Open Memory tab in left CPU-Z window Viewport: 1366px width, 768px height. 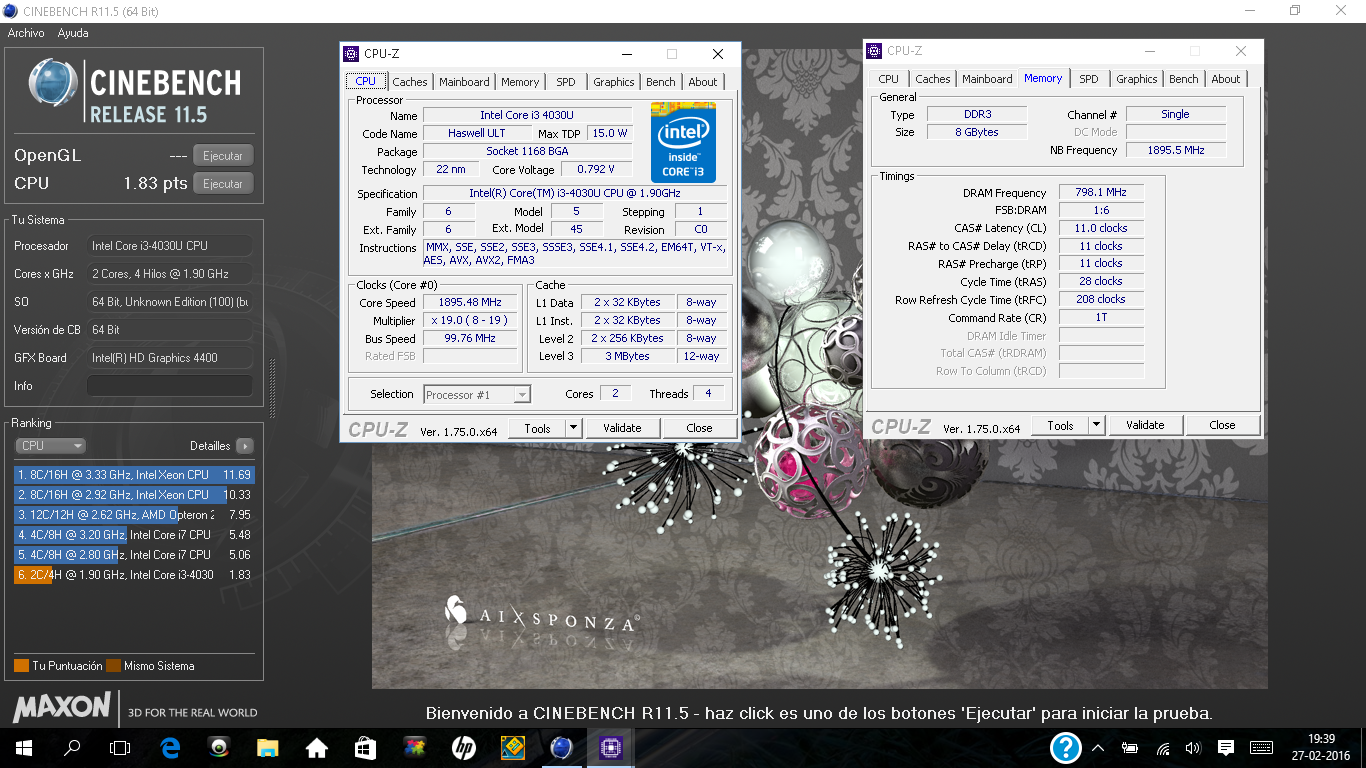[520, 82]
